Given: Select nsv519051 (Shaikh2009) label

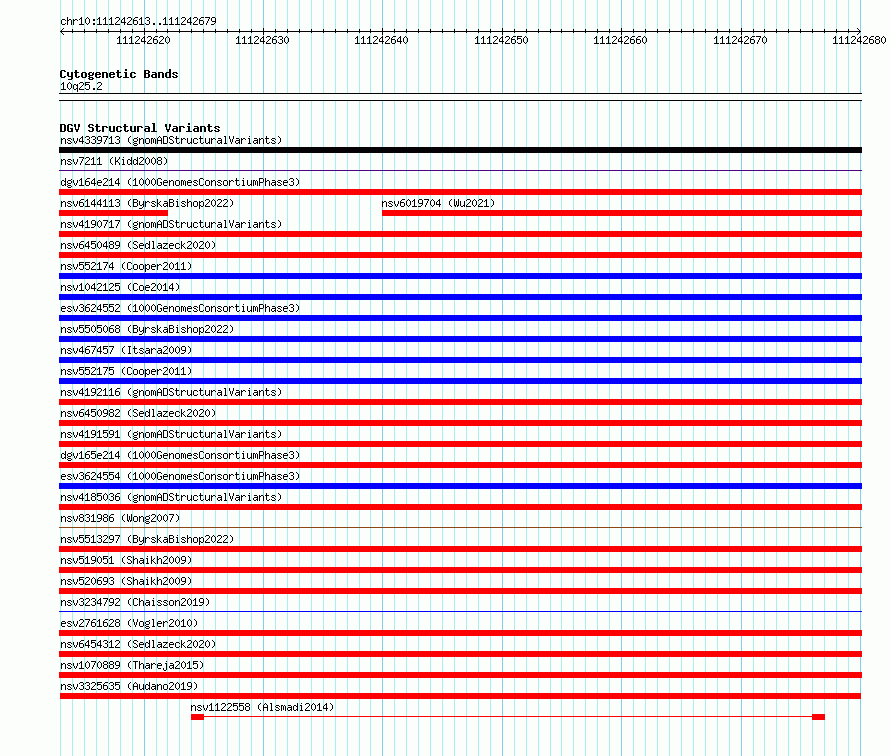Looking at the screenshot, I should tap(126, 560).
